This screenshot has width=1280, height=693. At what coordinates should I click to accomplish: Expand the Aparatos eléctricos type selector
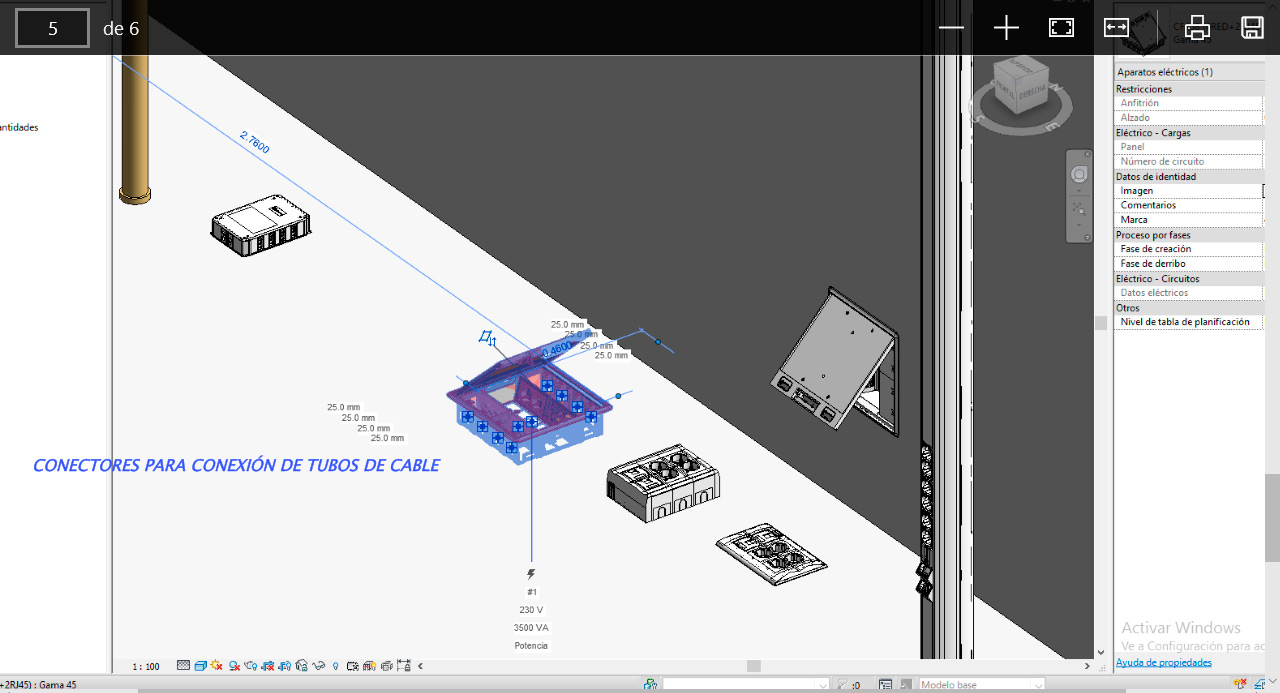(1188, 72)
